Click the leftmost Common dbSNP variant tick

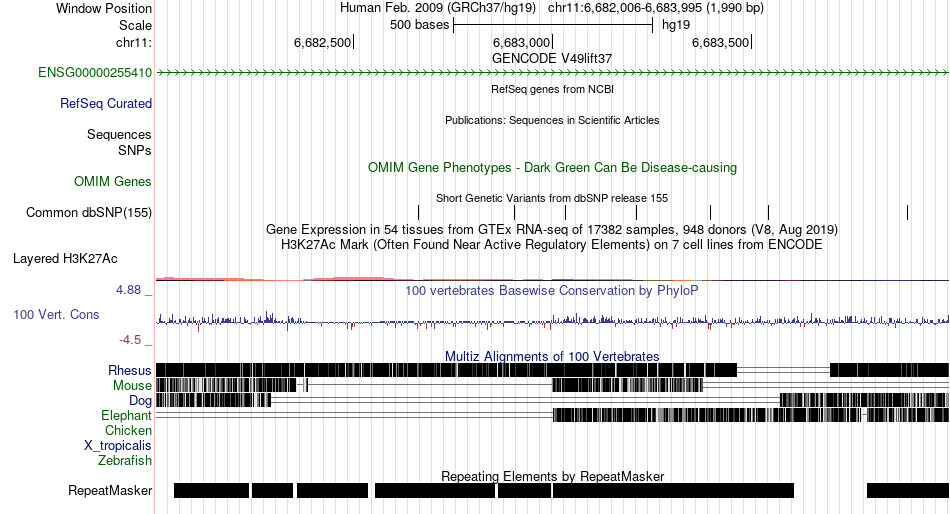pyautogui.click(x=419, y=213)
